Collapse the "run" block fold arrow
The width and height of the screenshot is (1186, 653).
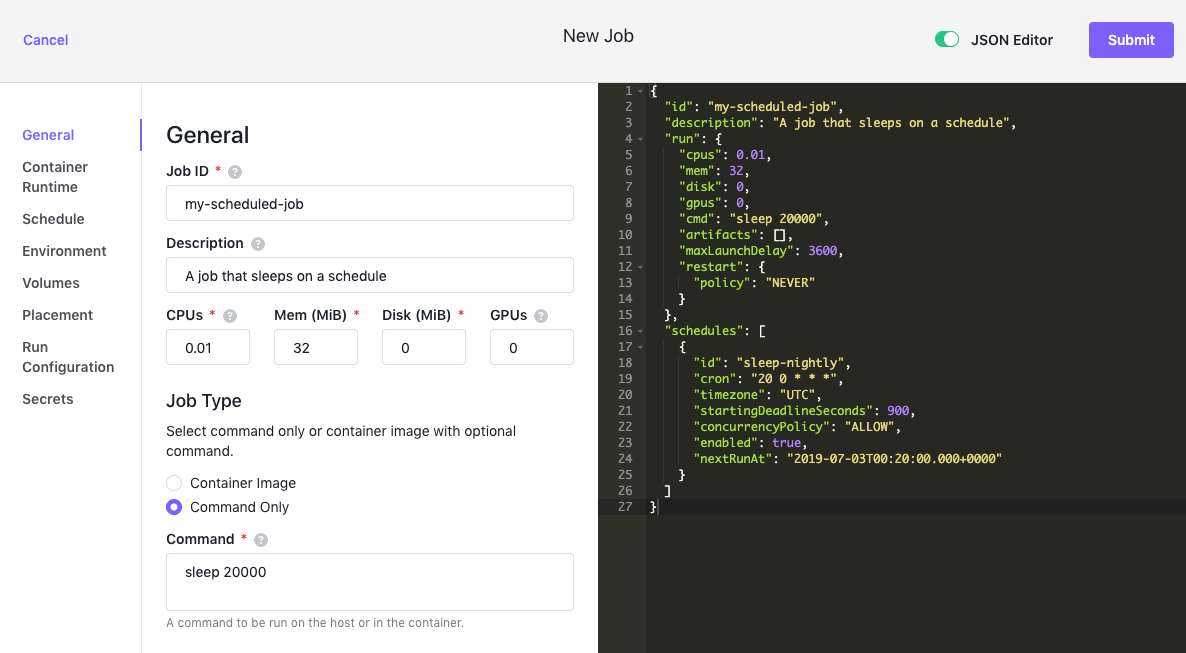(x=641, y=138)
